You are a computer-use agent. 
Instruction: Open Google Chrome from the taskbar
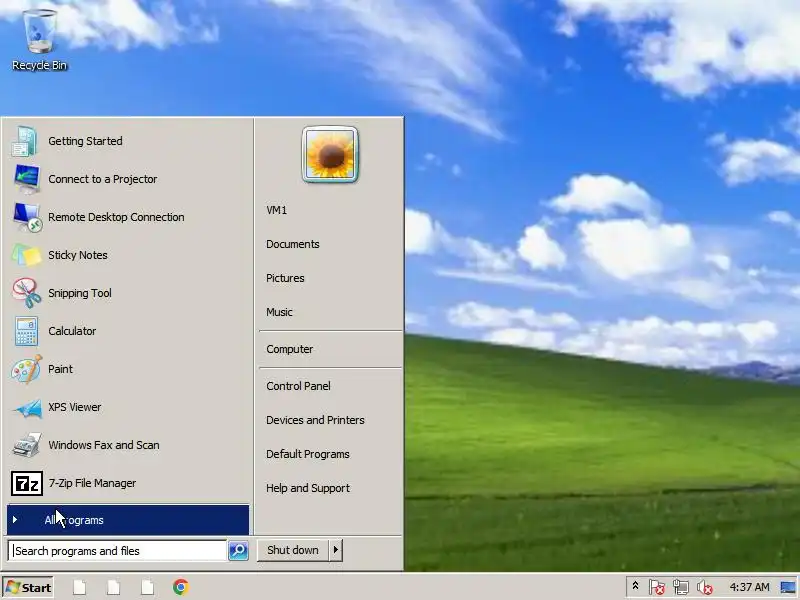(181, 587)
